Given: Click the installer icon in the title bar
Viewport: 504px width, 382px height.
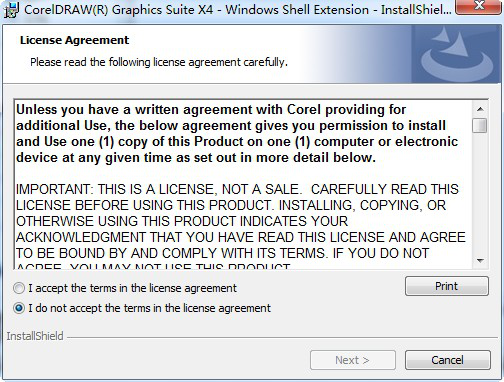Looking at the screenshot, I should point(11,10).
